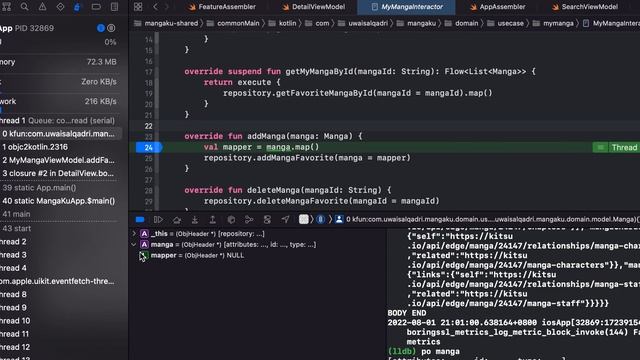Click line number 17 in gutter
Viewport: 640px width, 360px height.
pyautogui.click(x=149, y=72)
